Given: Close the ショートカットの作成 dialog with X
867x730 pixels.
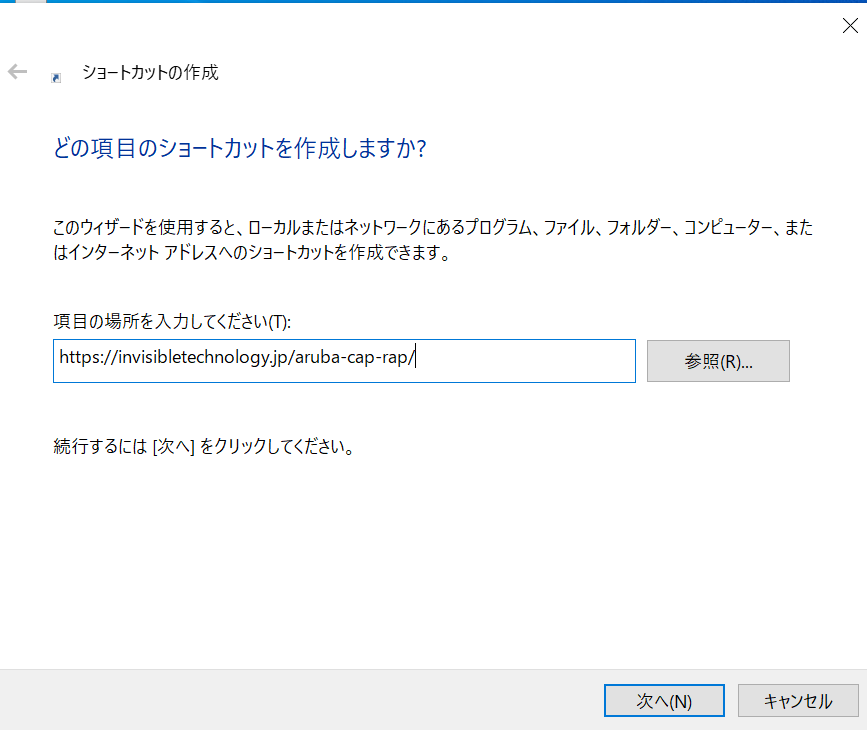Looking at the screenshot, I should 850,25.
